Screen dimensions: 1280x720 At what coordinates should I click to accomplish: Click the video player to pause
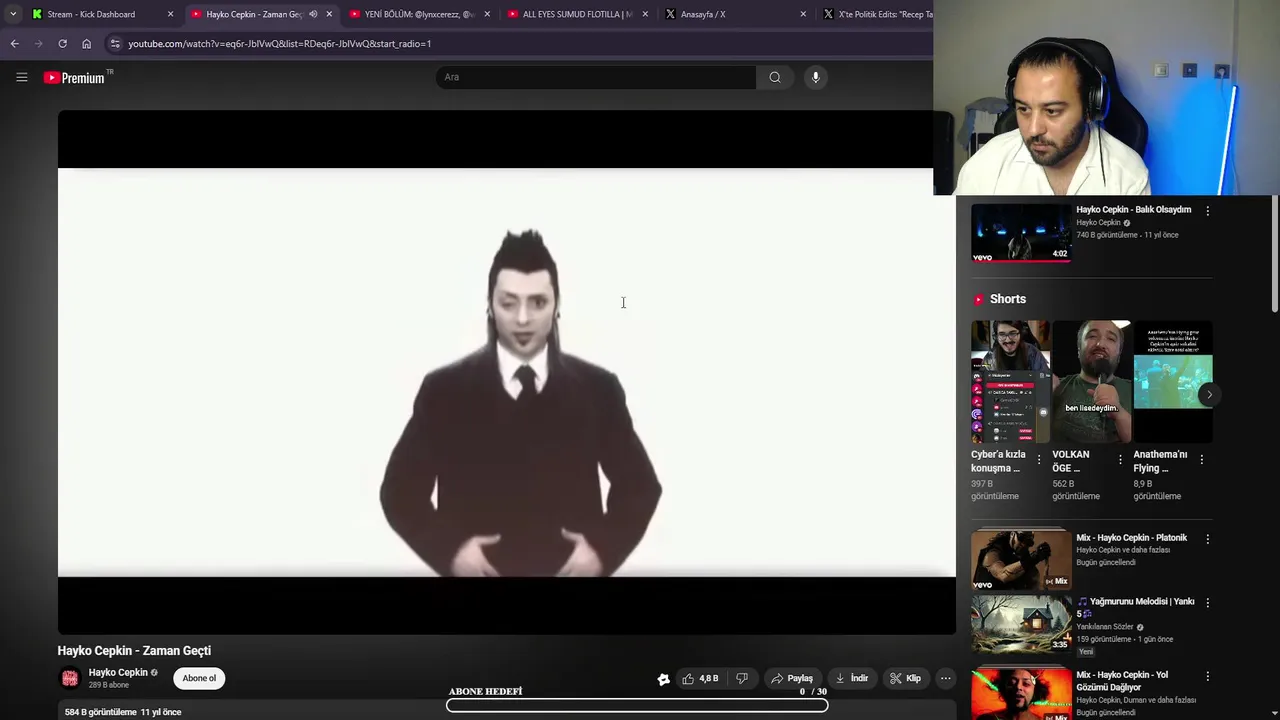pyautogui.click(x=506, y=372)
